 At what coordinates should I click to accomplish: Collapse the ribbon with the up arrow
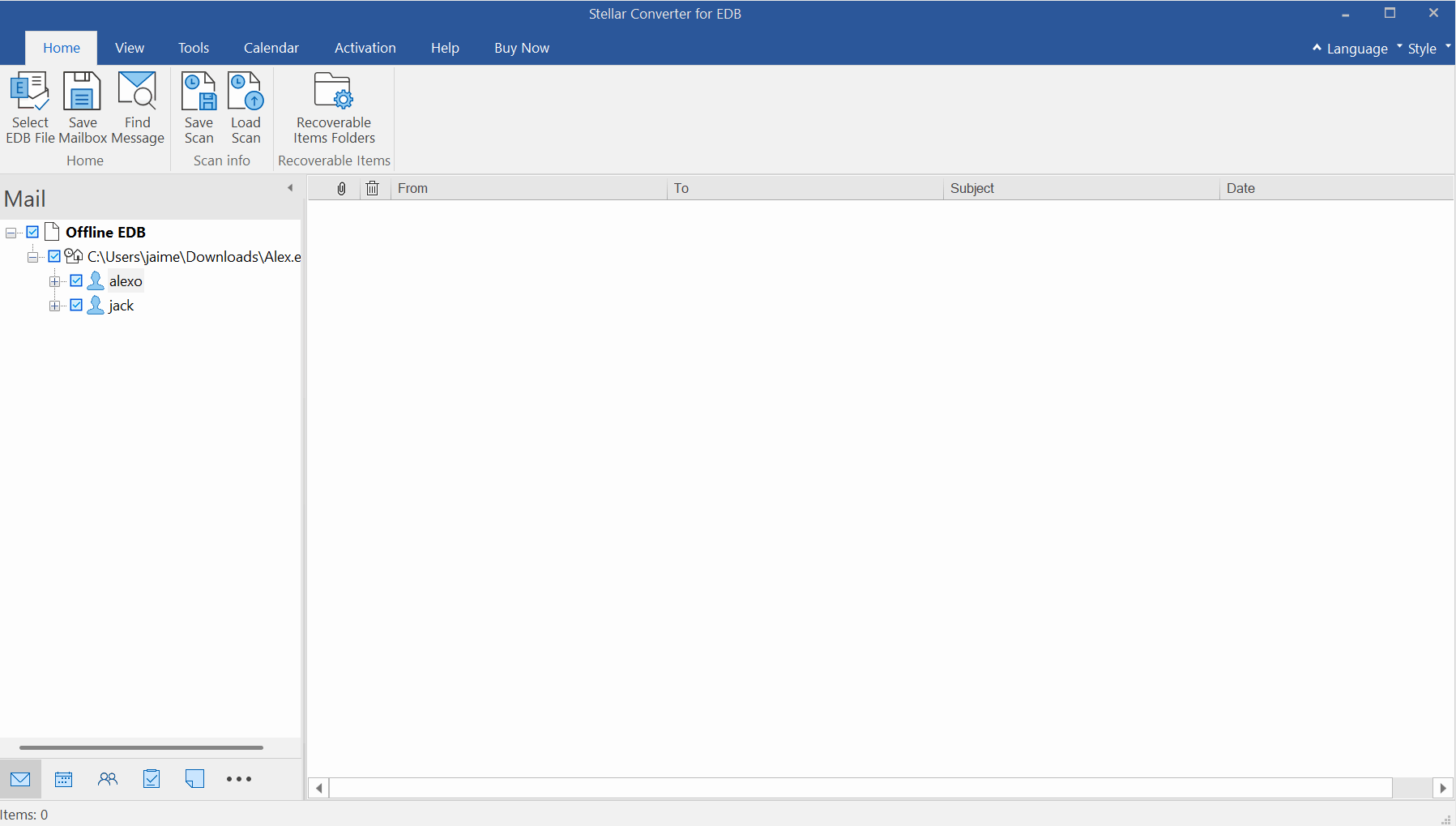[x=1317, y=47]
